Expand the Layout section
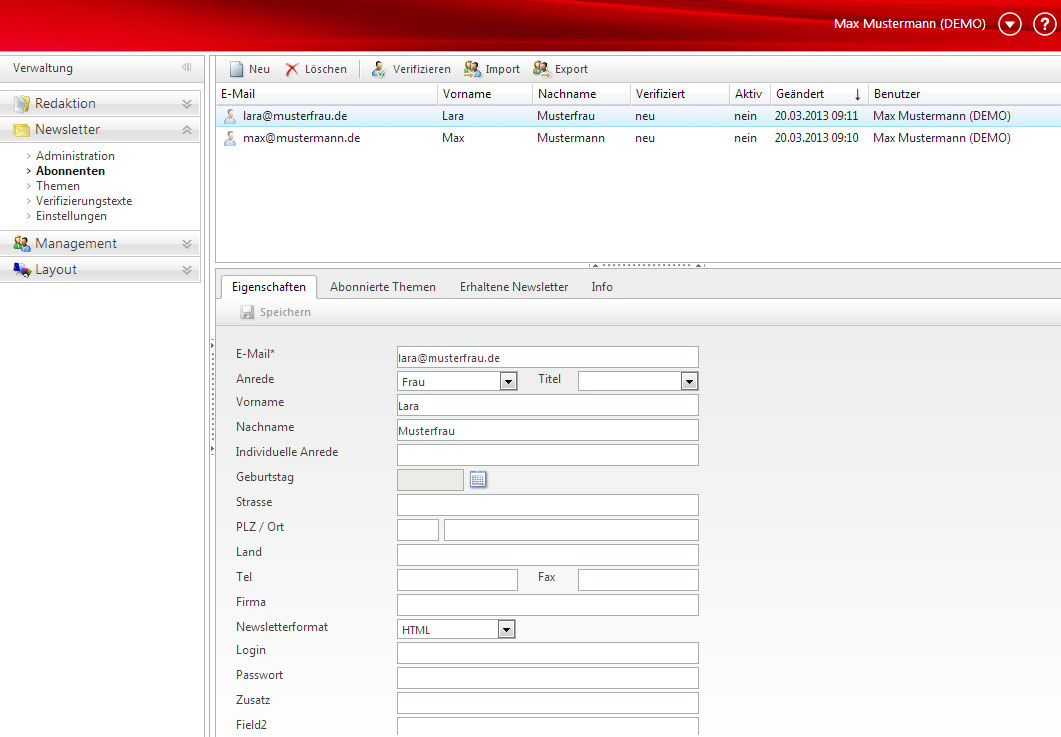Image resolution: width=1061 pixels, height=737 pixels. click(187, 270)
